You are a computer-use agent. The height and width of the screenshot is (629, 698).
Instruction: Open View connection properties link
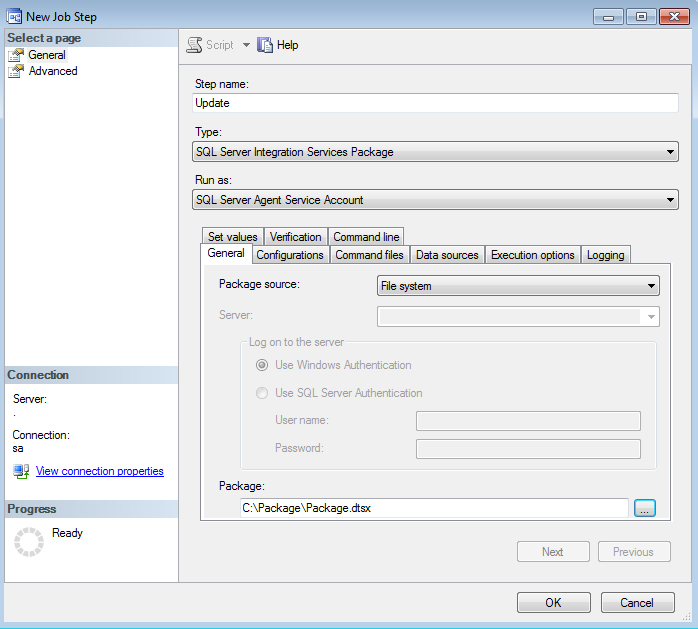point(100,471)
